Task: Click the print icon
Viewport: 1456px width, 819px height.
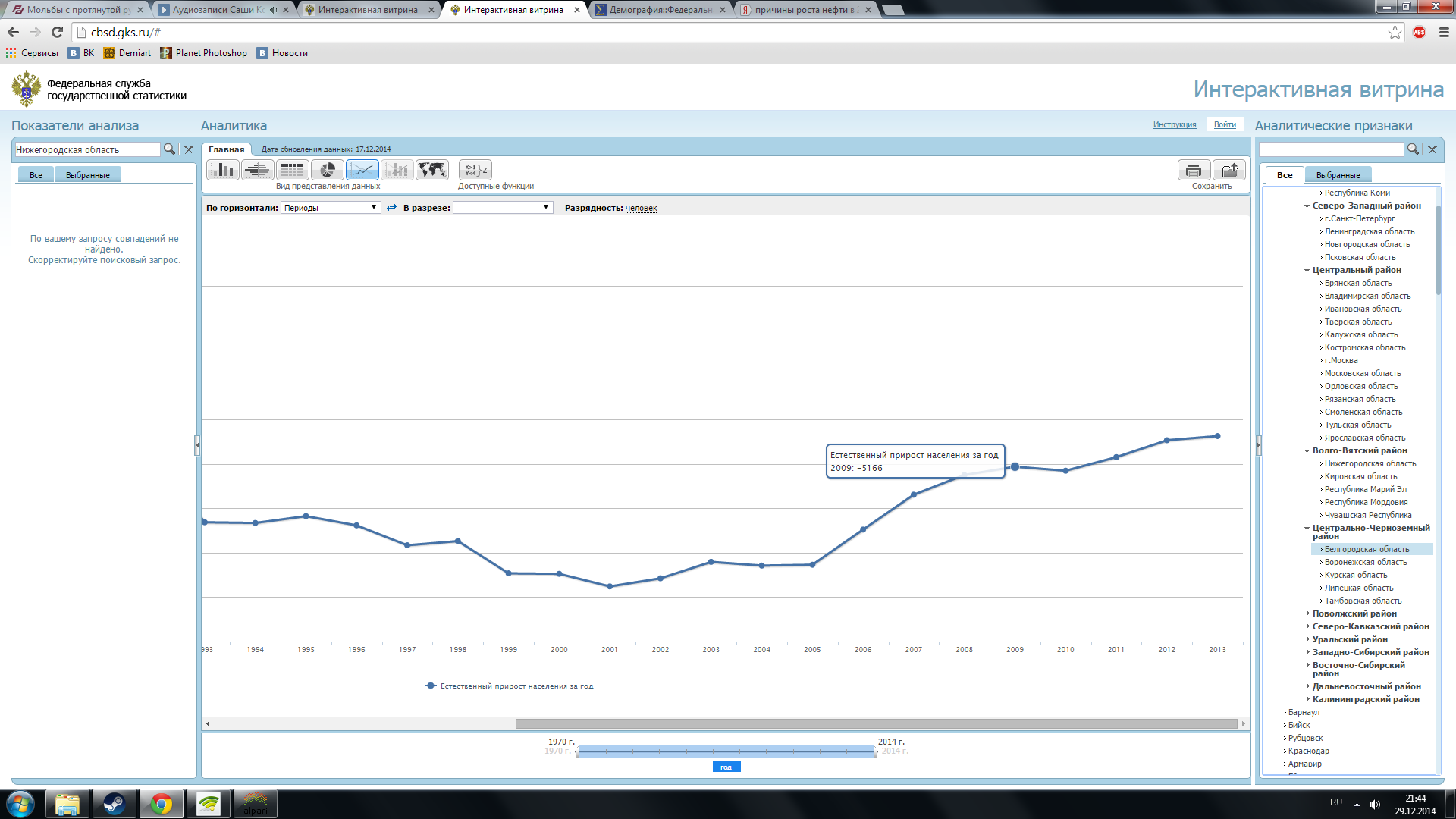Action: point(1194,171)
